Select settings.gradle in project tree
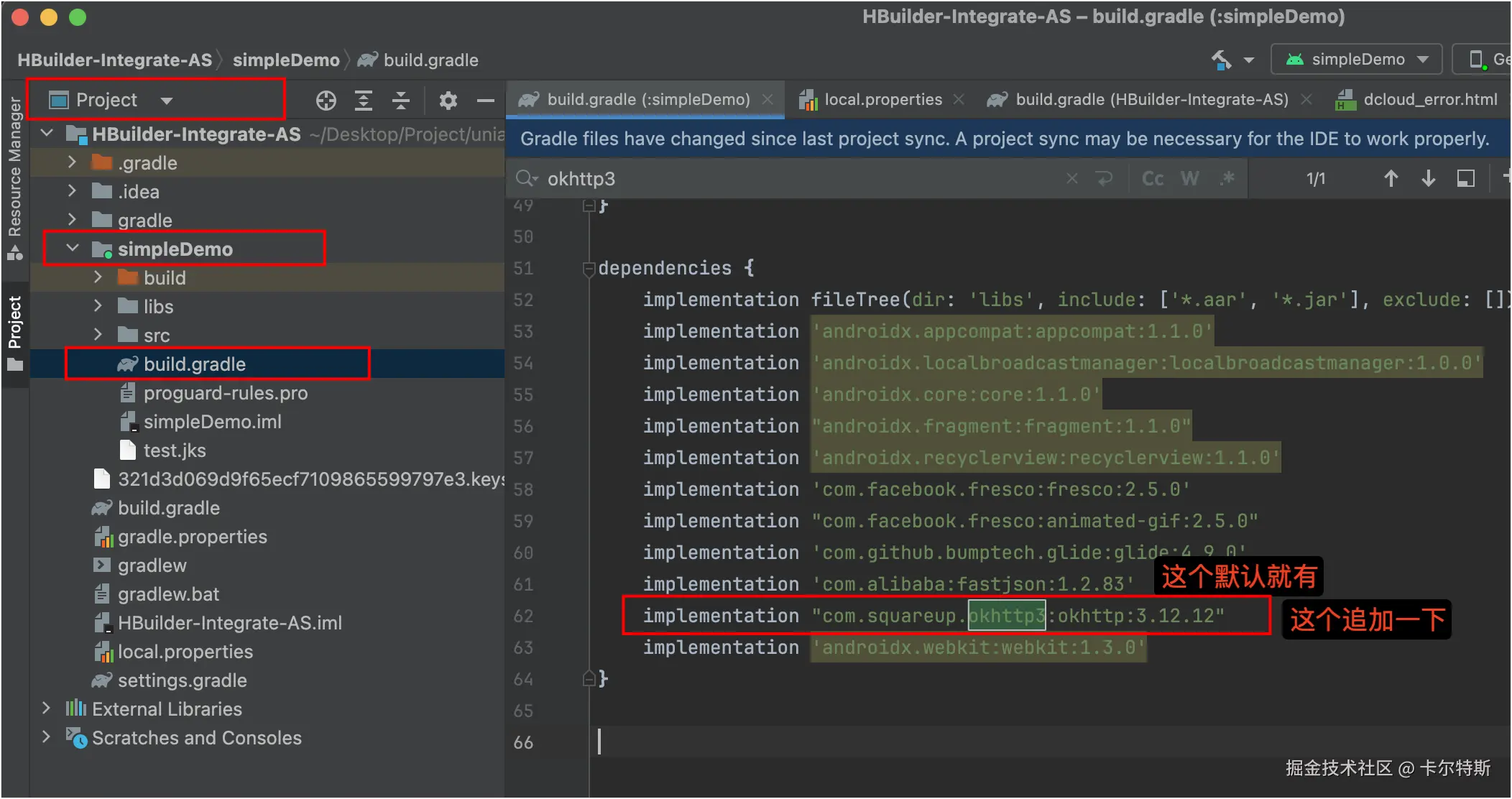The width and height of the screenshot is (1512, 799). (182, 680)
